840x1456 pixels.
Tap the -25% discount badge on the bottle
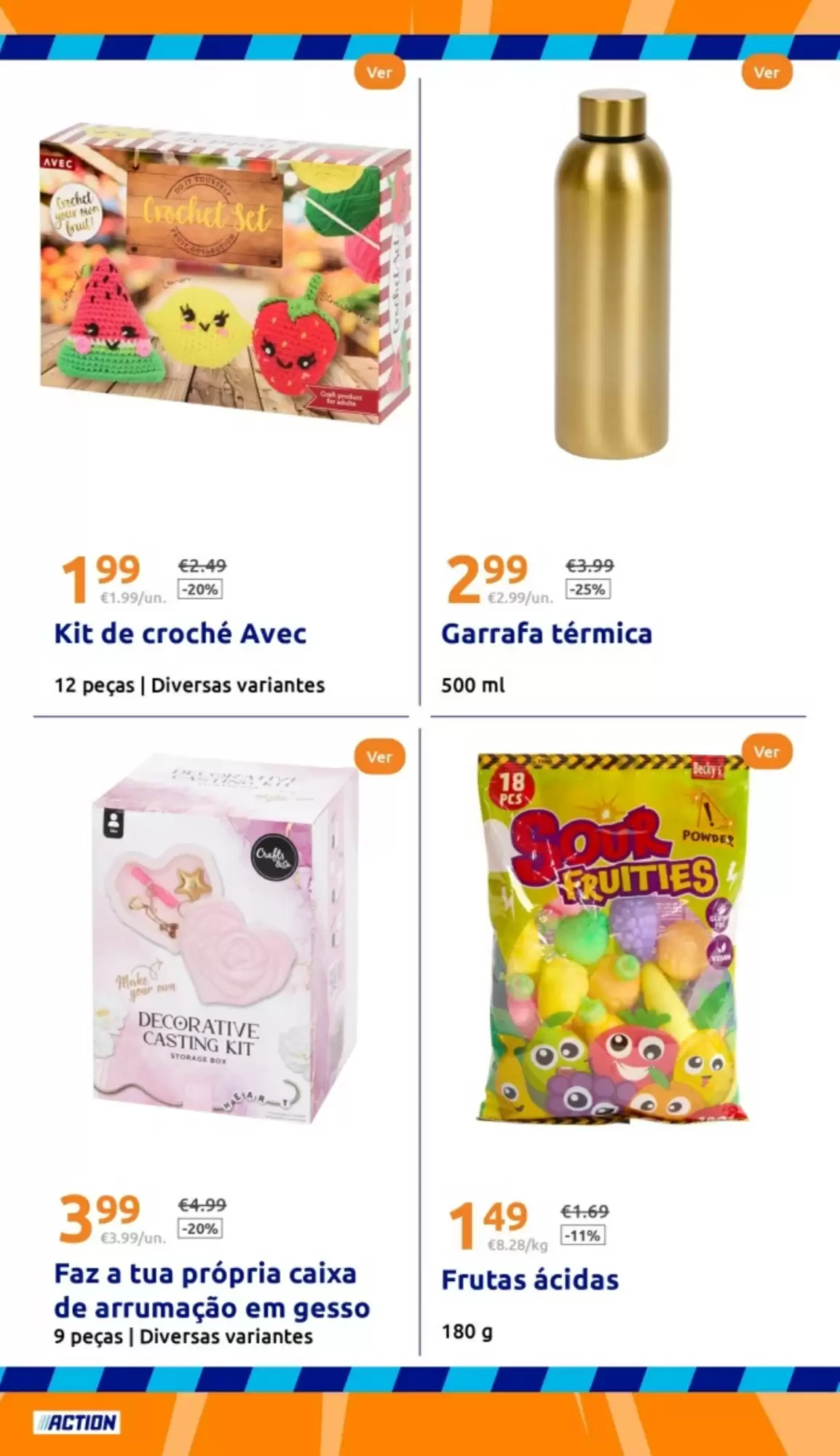point(588,589)
